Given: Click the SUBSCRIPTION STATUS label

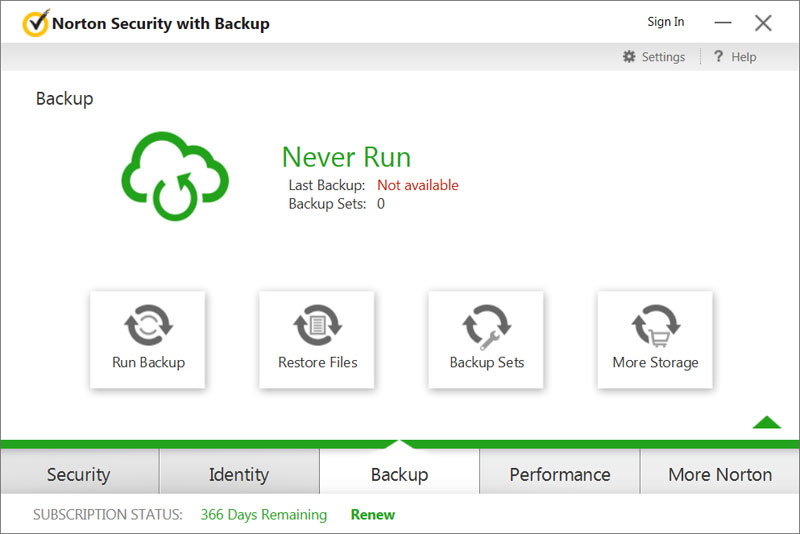Looking at the screenshot, I should point(108,515).
